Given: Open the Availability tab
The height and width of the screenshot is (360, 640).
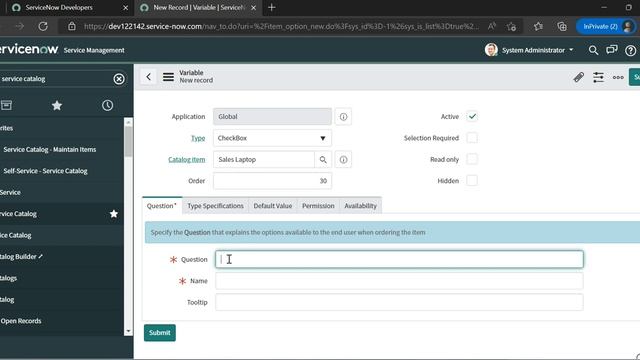Looking at the screenshot, I should (360, 206).
